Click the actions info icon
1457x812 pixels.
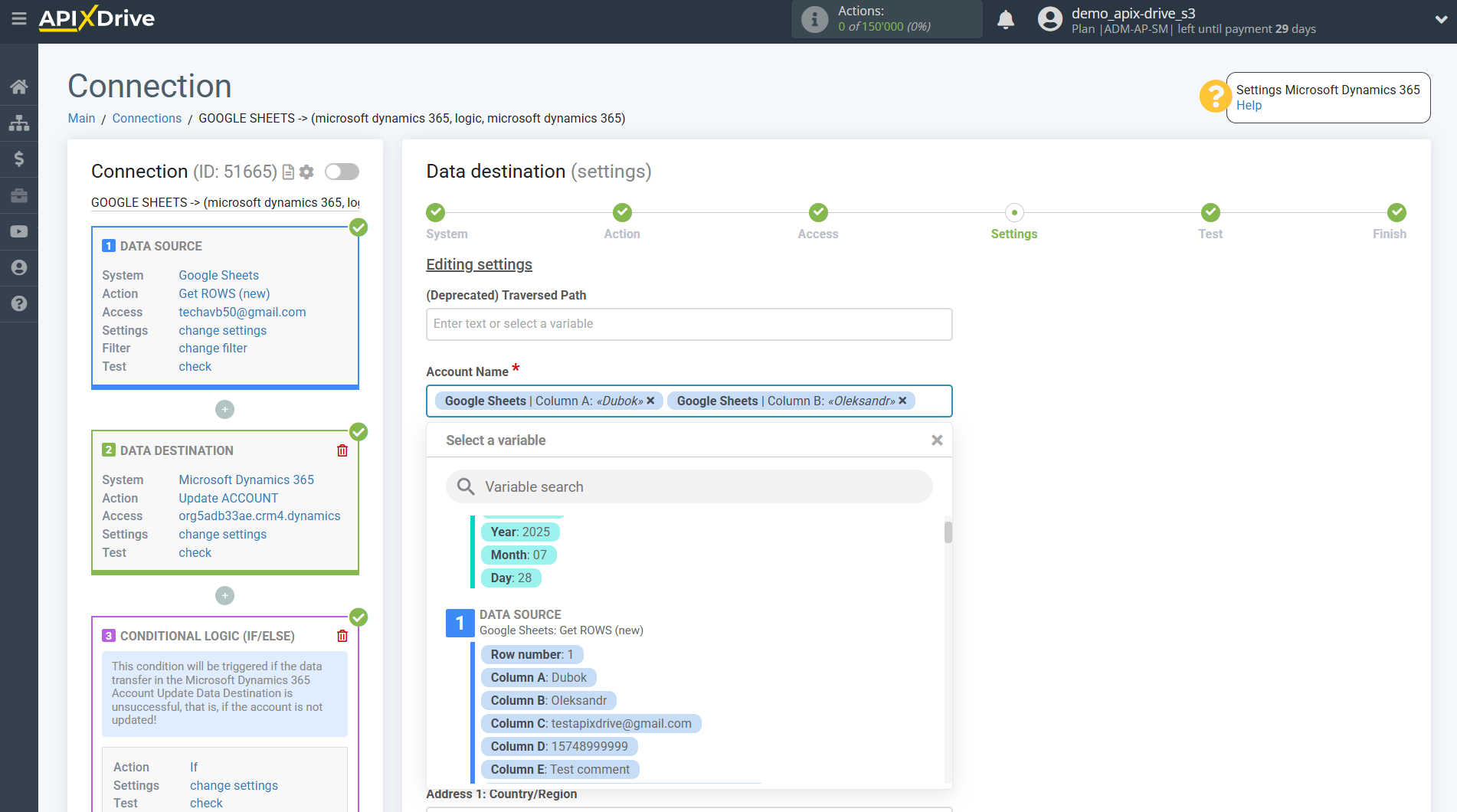[814, 19]
